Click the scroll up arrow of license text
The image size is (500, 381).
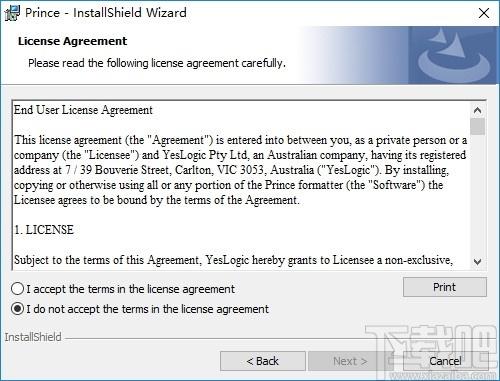pyautogui.click(x=477, y=110)
